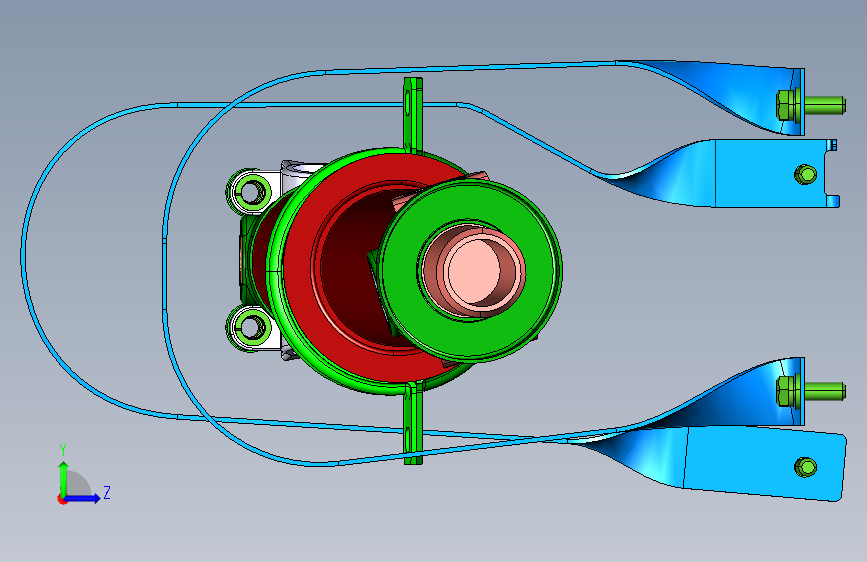Select the green bracket above the red ring
The height and width of the screenshot is (562, 867).
(x=413, y=115)
